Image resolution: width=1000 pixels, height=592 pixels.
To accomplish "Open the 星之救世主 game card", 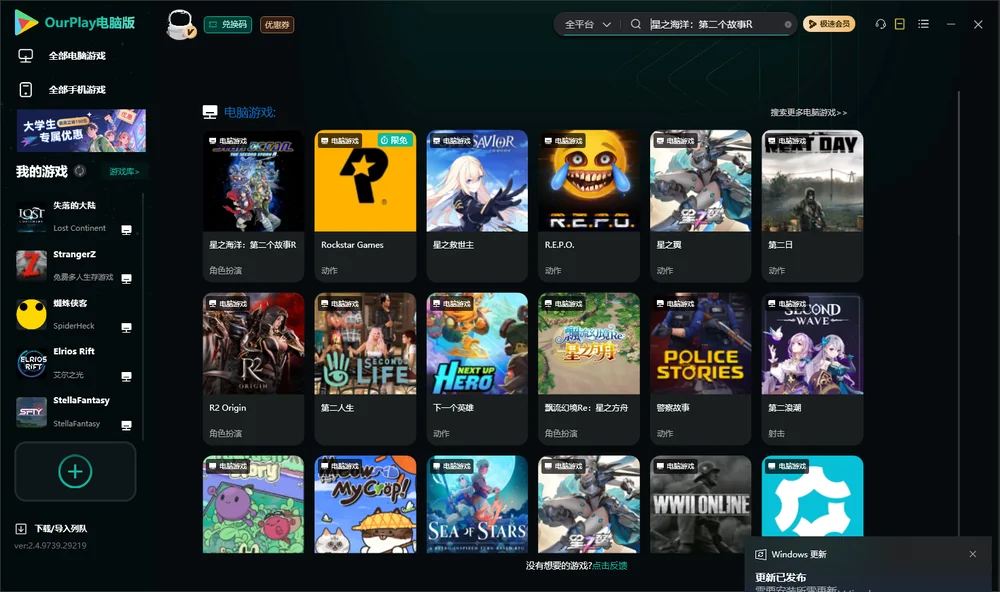I will point(477,205).
